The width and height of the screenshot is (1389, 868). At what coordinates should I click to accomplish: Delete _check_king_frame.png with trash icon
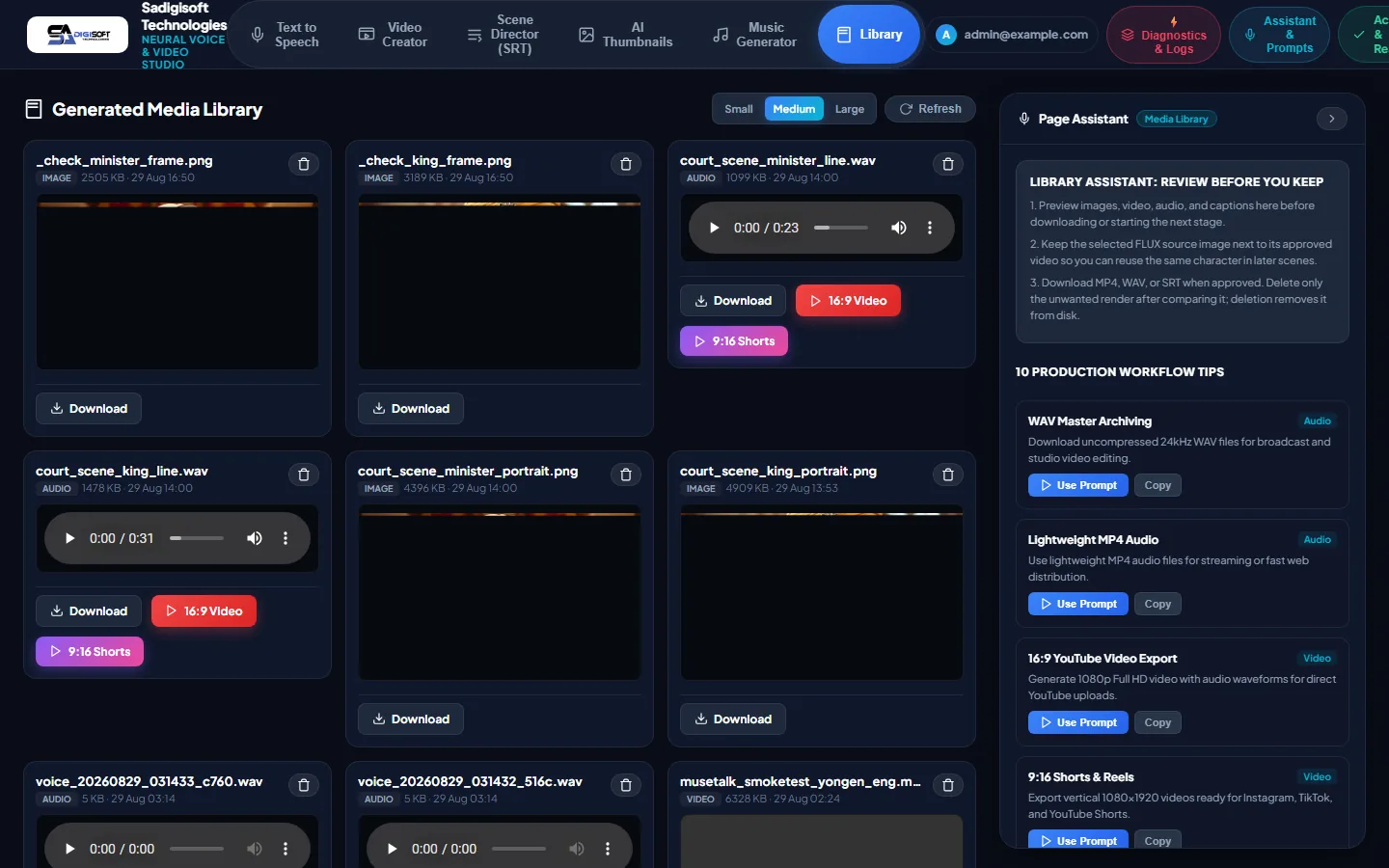tap(626, 164)
